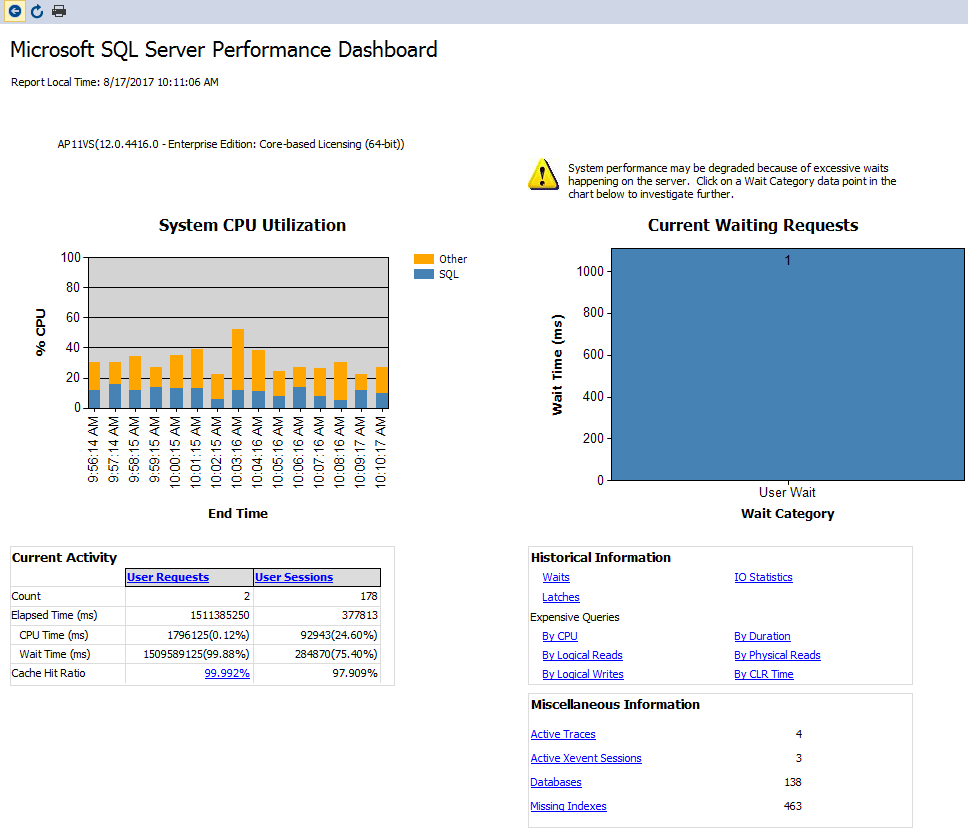Open the Active Traces link
The image size is (968, 836).
(x=562, y=734)
